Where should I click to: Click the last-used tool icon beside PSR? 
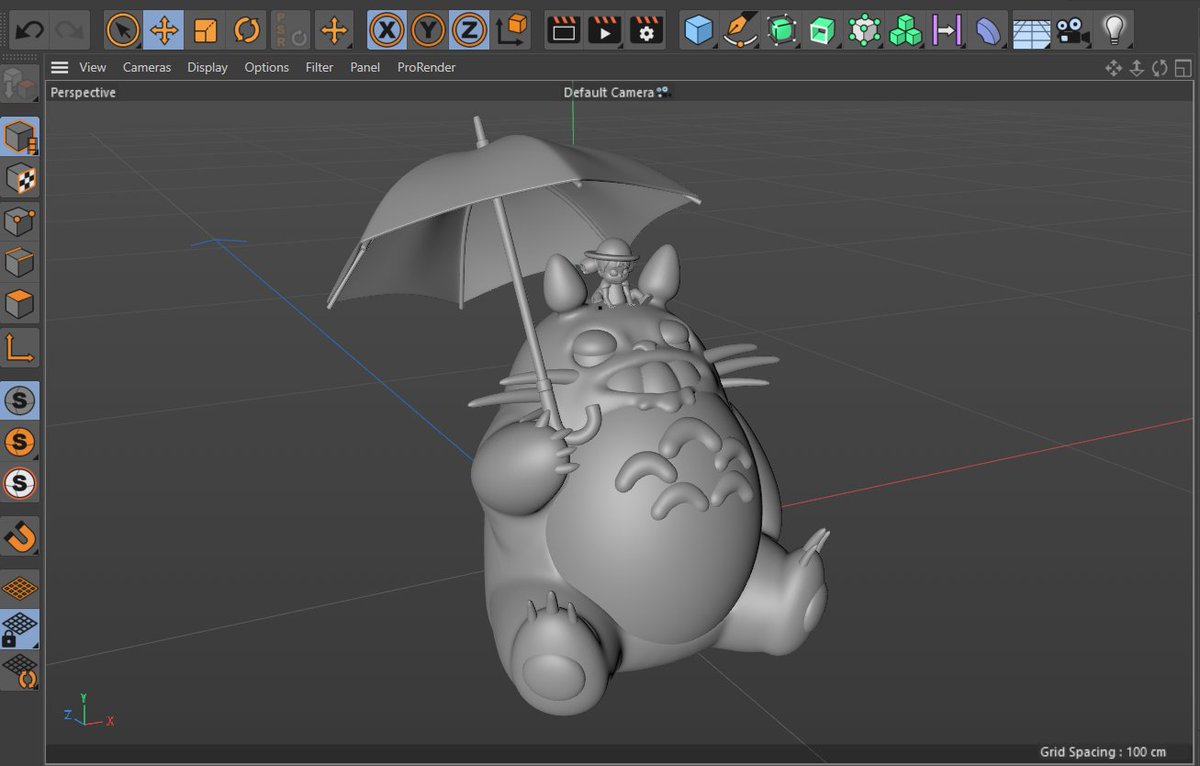333,30
